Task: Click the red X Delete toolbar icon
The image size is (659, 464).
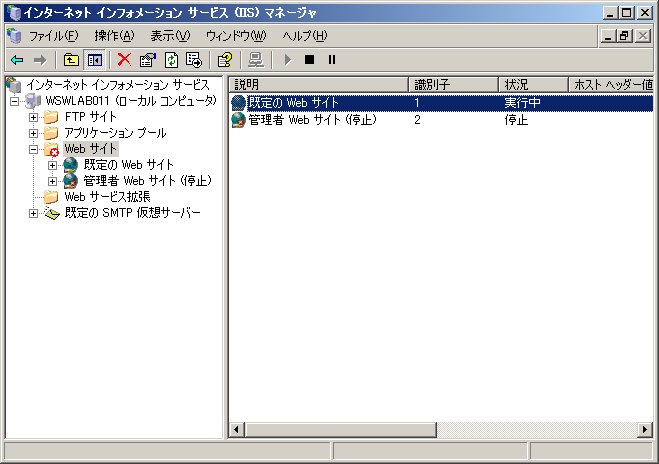Action: point(124,60)
